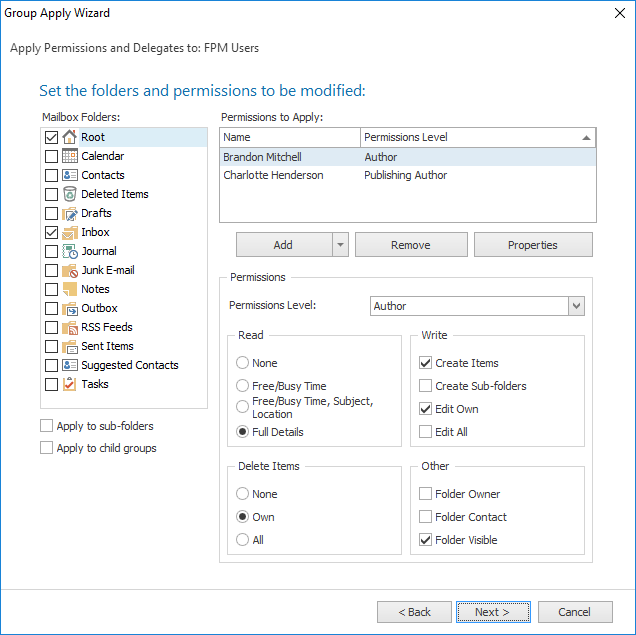Sort by Permissions Level column header
Viewport: 636px width, 635px height.
pyautogui.click(x=478, y=137)
